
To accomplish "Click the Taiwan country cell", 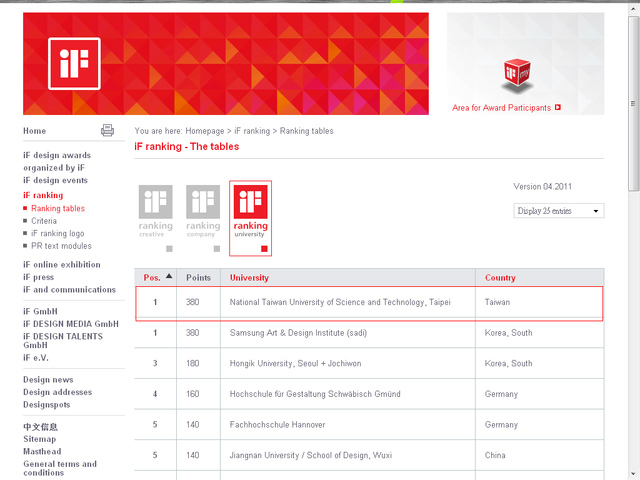I will click(497, 302).
